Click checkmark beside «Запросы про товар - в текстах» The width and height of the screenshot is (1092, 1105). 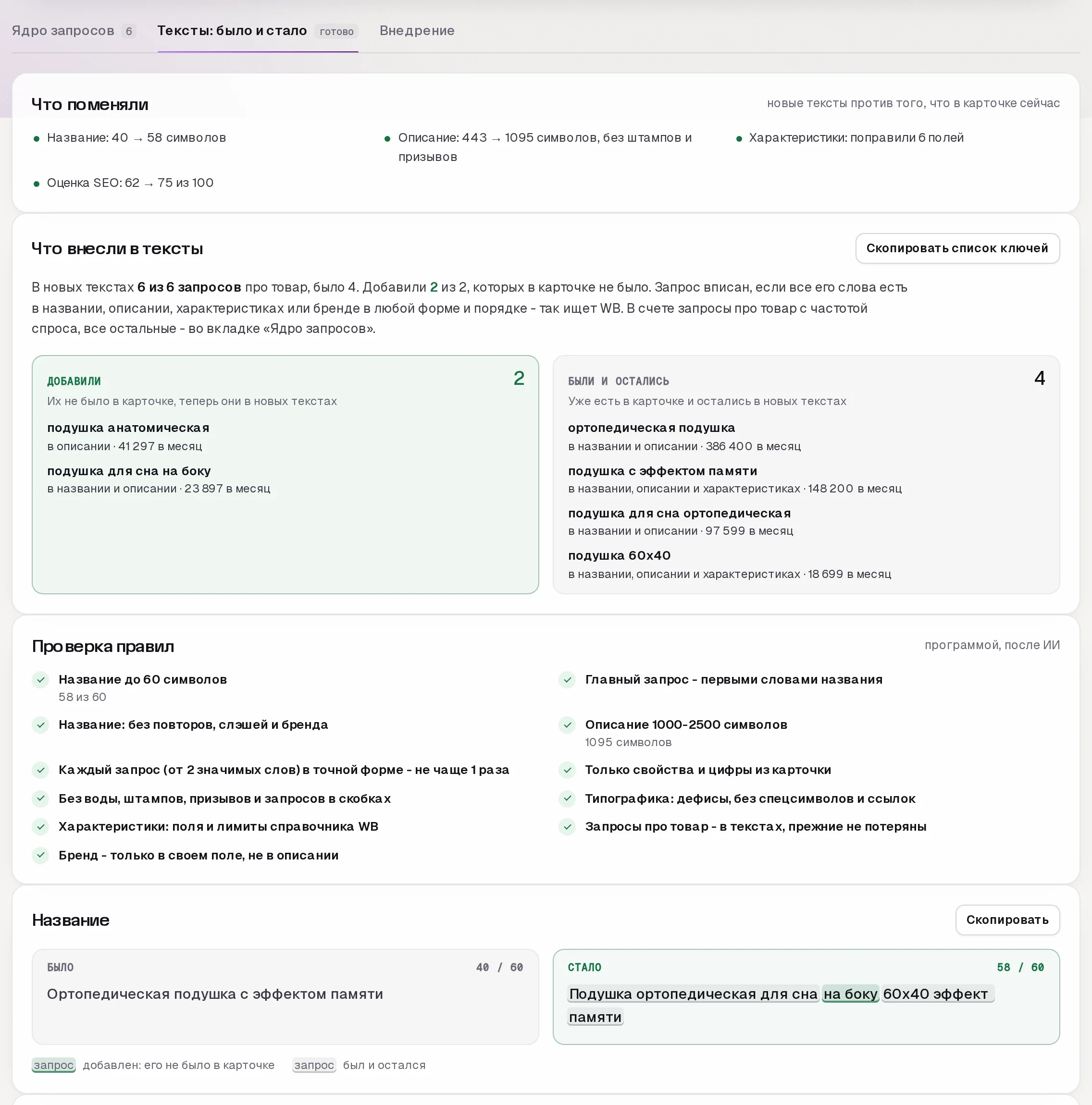coord(567,826)
